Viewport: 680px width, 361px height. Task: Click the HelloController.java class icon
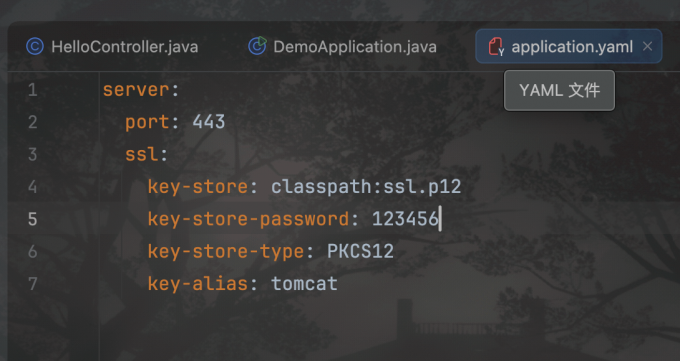(35, 46)
